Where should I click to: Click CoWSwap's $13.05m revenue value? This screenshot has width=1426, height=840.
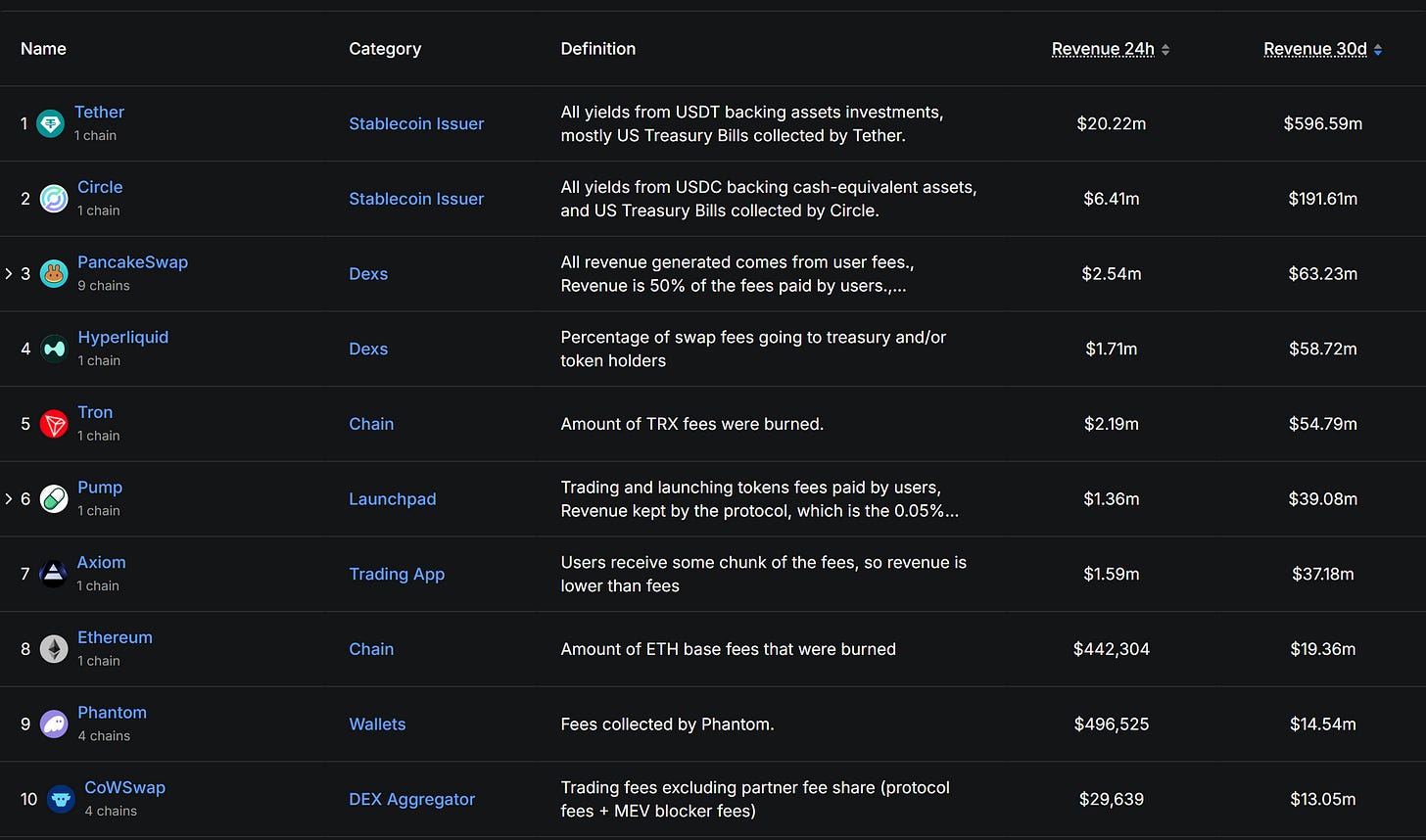click(1322, 799)
